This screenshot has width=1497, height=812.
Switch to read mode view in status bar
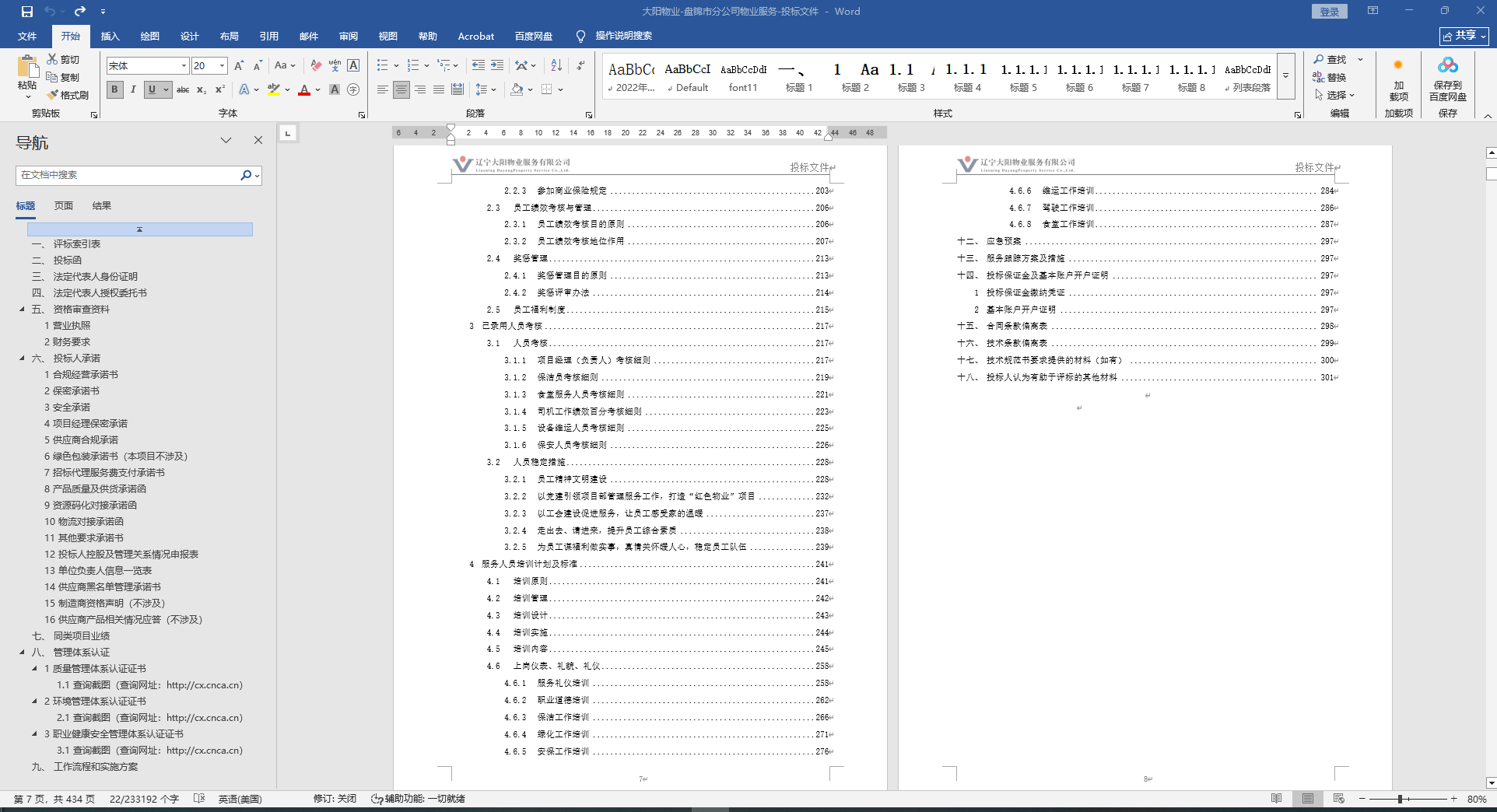(x=1277, y=799)
